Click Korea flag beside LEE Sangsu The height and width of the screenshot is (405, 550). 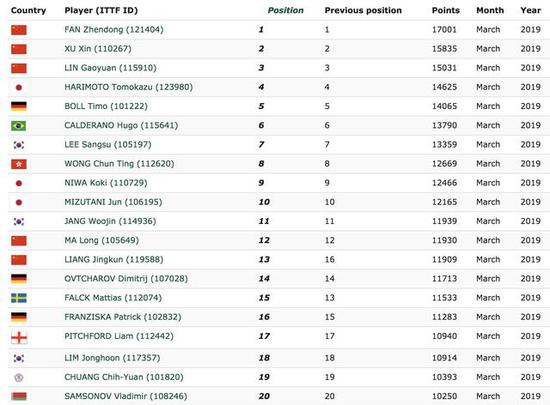pyautogui.click(x=19, y=145)
